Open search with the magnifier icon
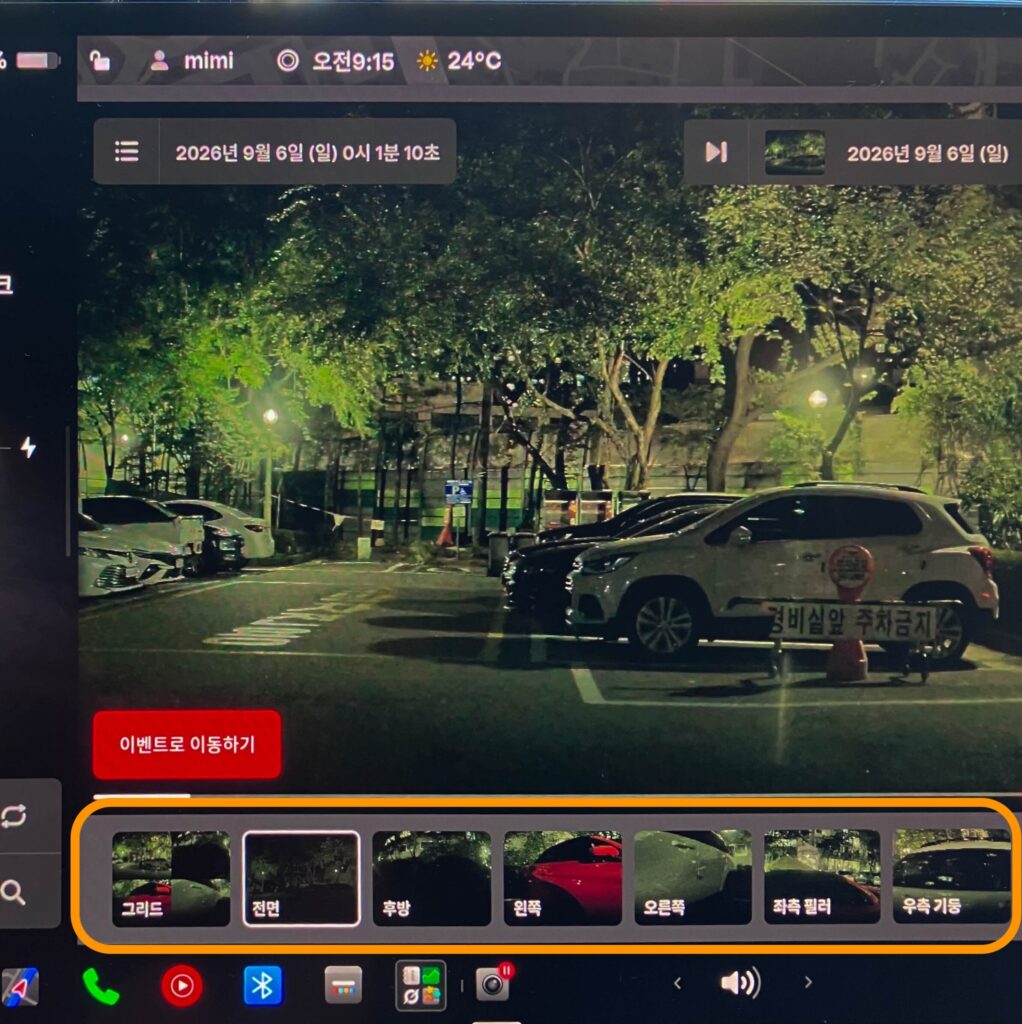The image size is (1022, 1024). click(x=13, y=891)
